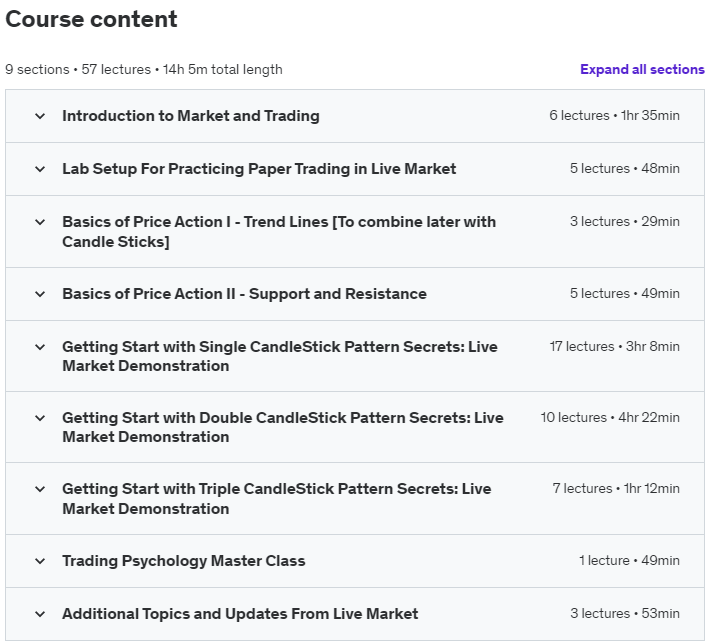Expand chevron for Basics of Price Action I
Image resolution: width=705 pixels, height=641 pixels.
tap(40, 222)
